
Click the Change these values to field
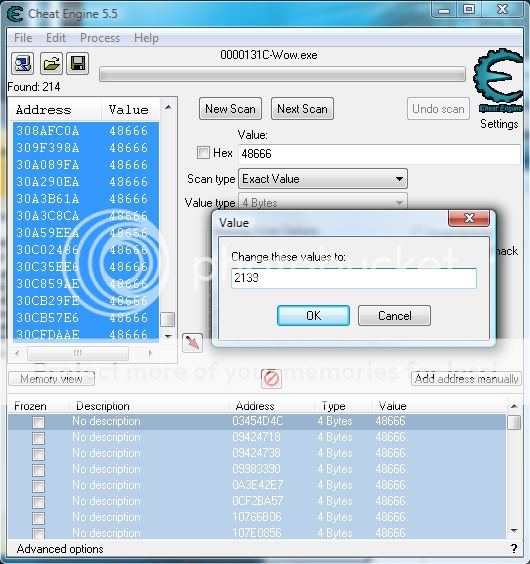pyautogui.click(x=354, y=278)
